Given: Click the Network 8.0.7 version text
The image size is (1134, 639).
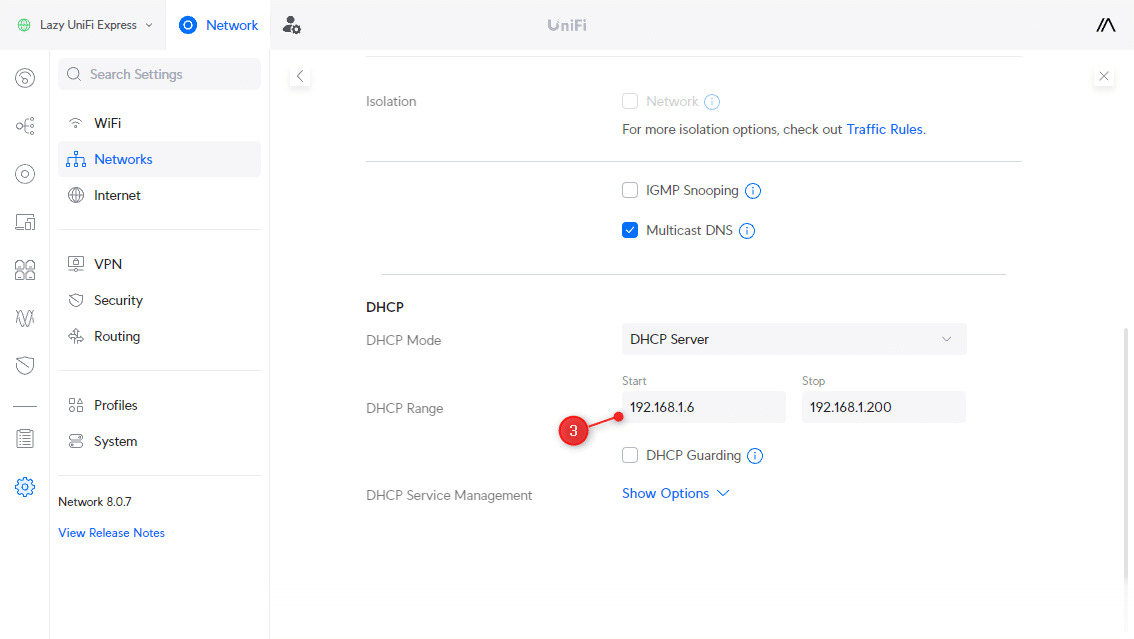Looking at the screenshot, I should point(95,502).
